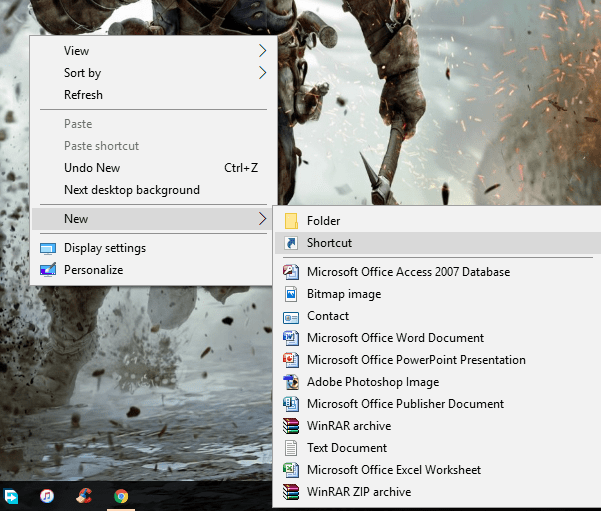Select the greyed Paste shortcut entry
601x511 pixels.
153,146
